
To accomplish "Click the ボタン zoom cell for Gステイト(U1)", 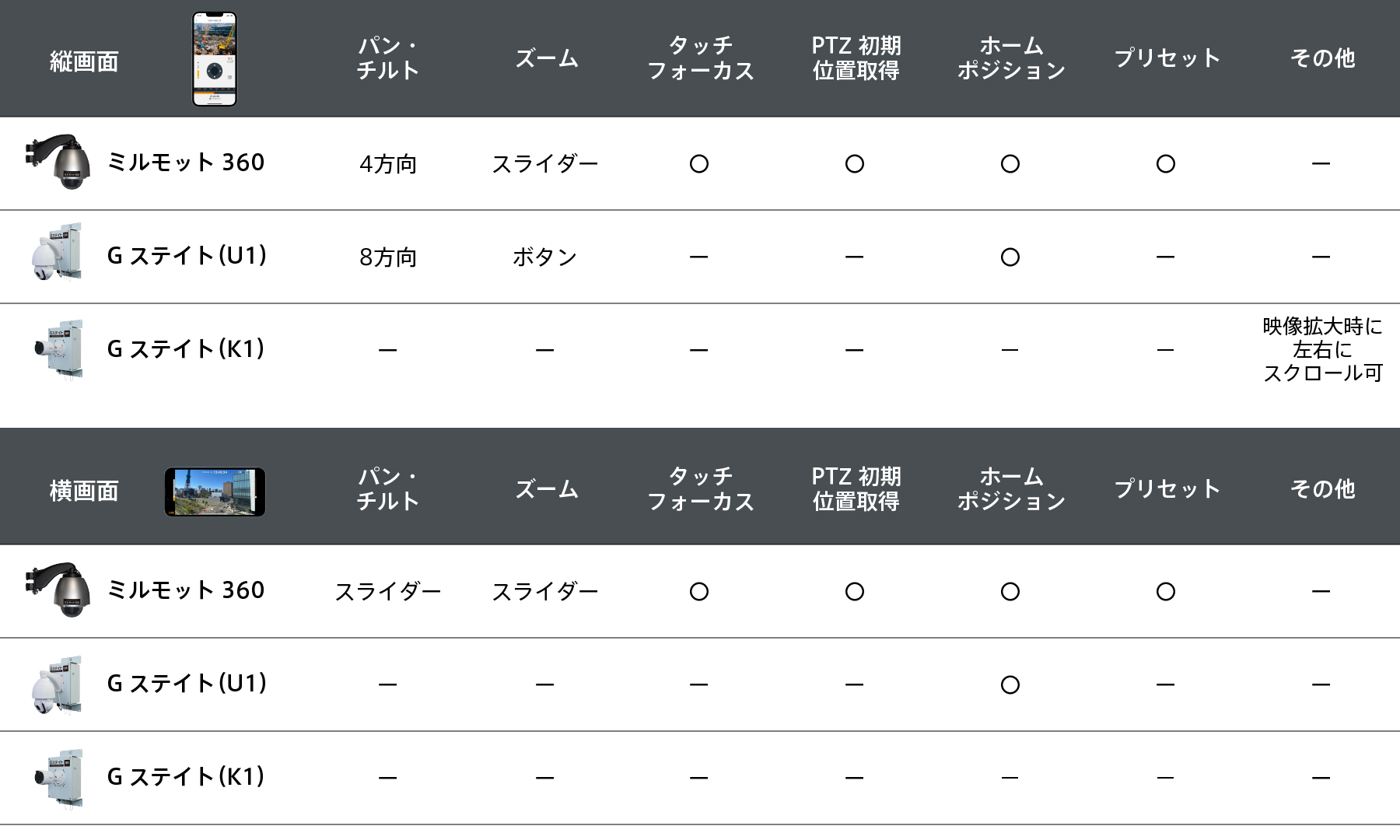I will pyautogui.click(x=544, y=257).
